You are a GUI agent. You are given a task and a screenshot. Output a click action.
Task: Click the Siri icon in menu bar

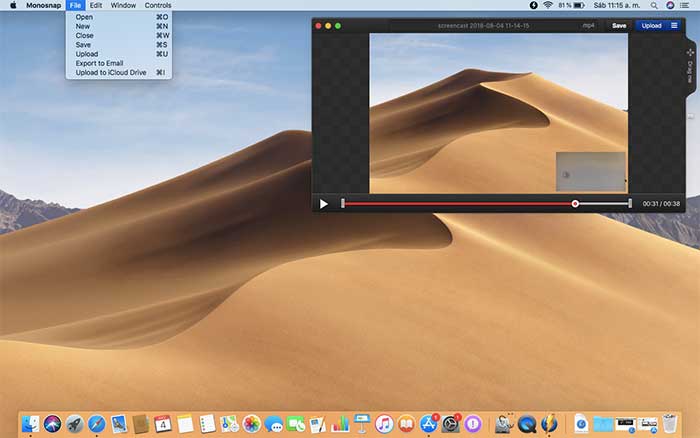coord(670,5)
